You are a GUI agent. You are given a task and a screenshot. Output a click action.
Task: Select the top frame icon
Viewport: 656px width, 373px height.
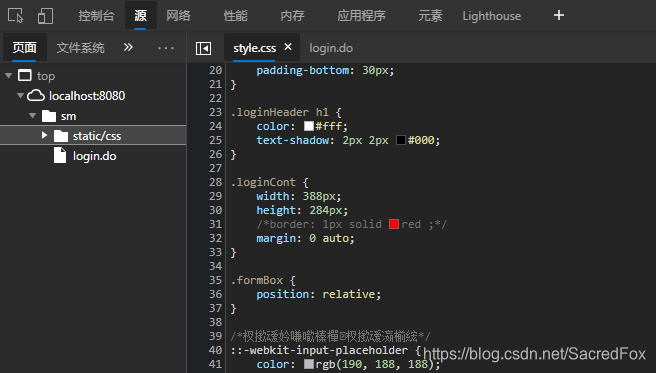pyautogui.click(x=24, y=76)
